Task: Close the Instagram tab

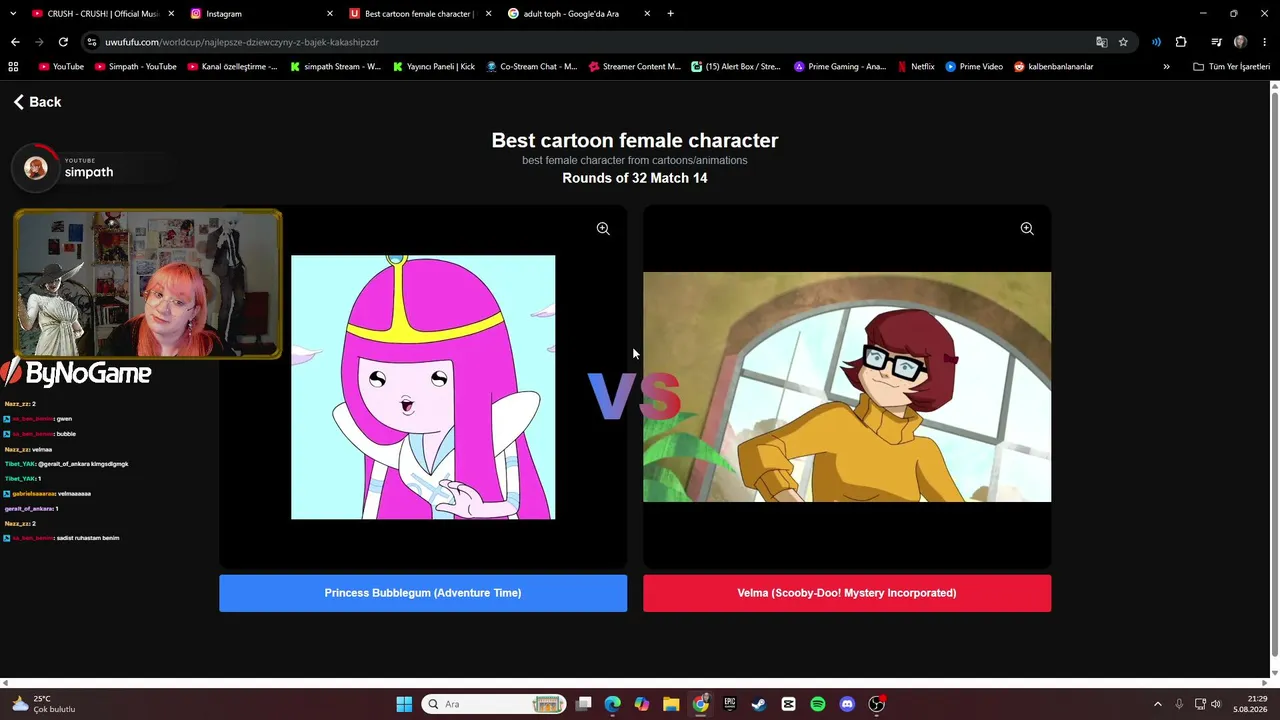Action: (x=330, y=14)
